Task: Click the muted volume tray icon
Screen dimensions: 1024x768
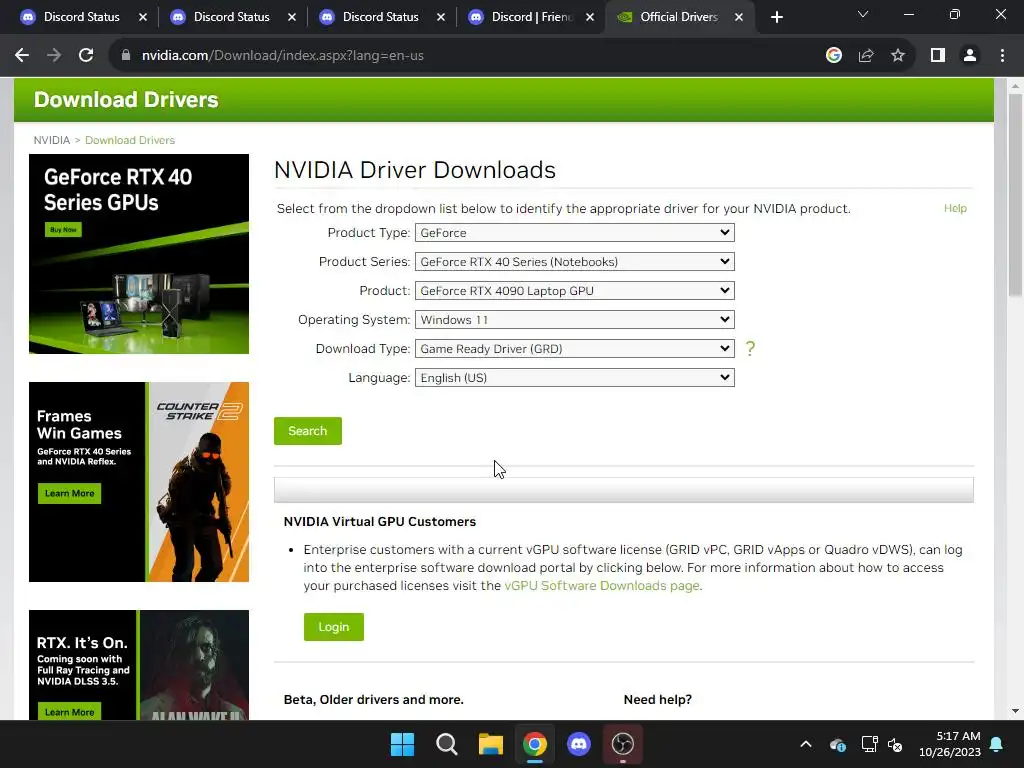Action: 895,744
